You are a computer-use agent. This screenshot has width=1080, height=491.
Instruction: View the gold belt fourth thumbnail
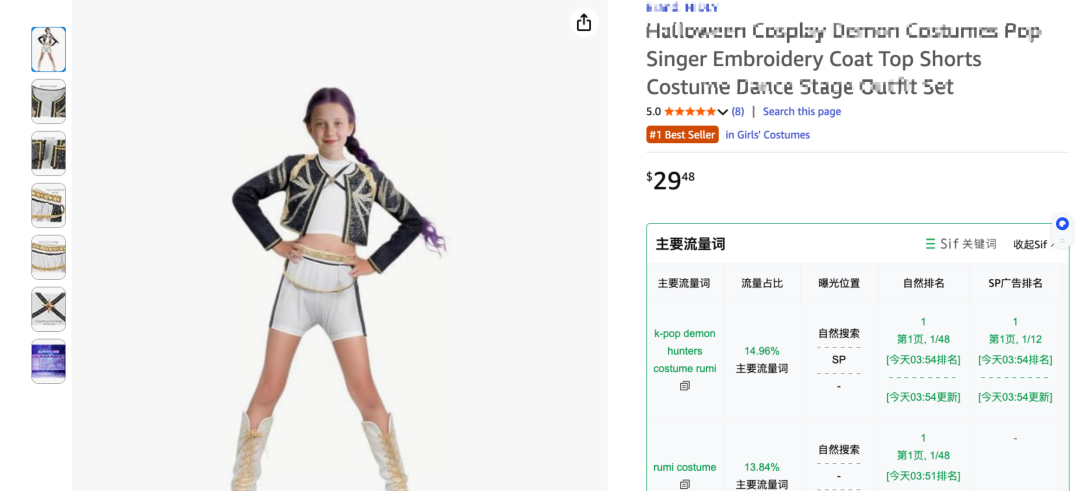pos(48,205)
